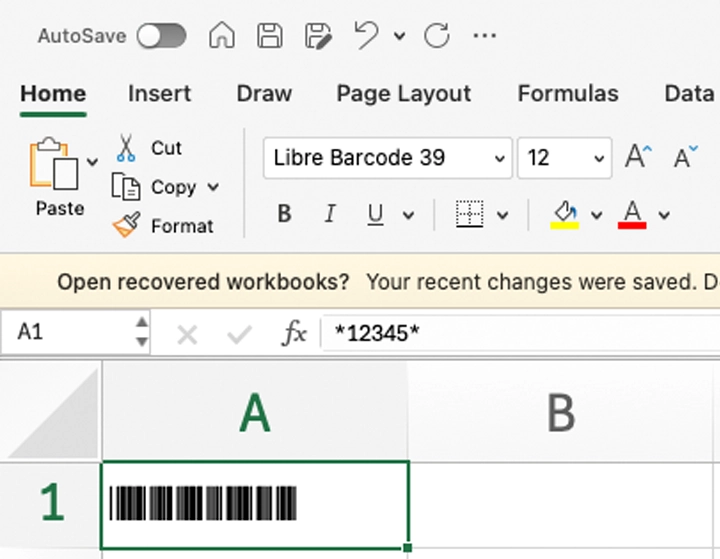Viewport: 720px width, 559px height.
Task: Click the Undo arrow icon
Action: click(366, 35)
